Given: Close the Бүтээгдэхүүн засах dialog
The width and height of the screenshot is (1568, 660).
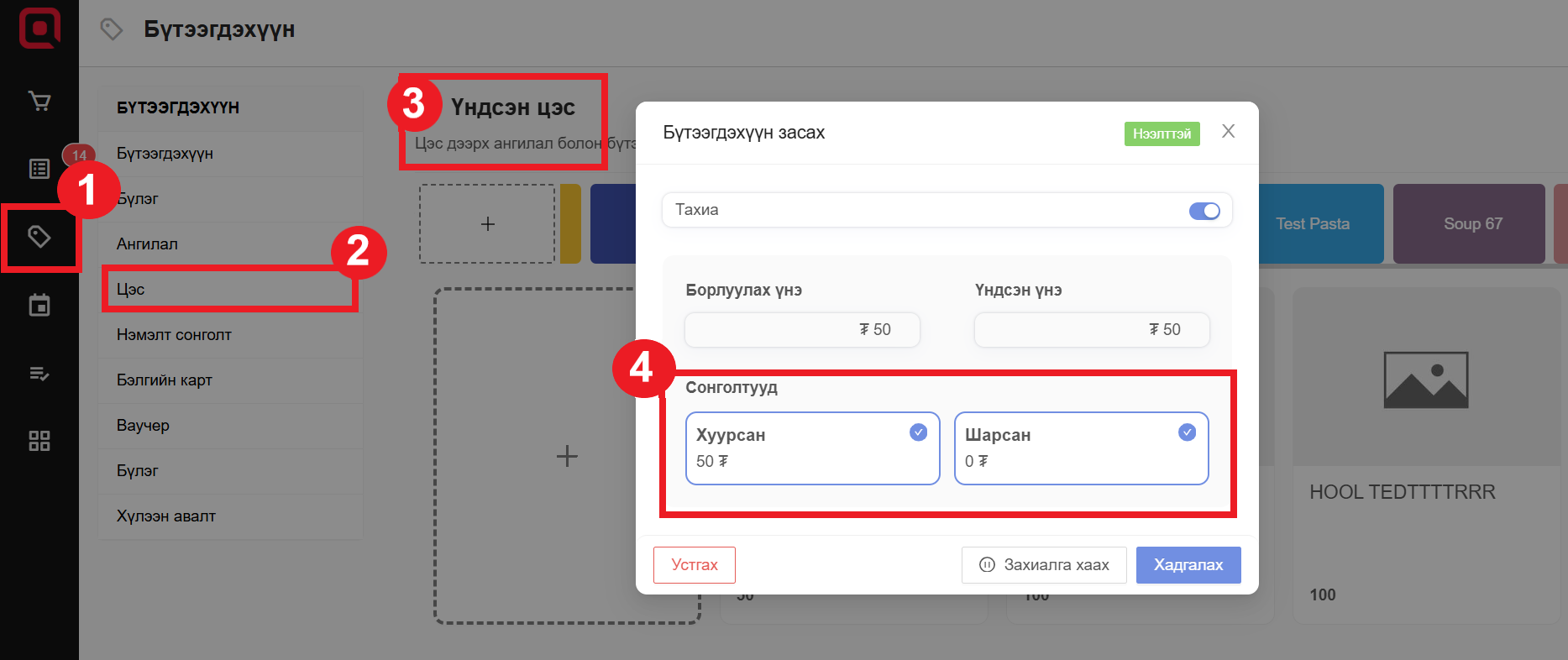Looking at the screenshot, I should pos(1228,131).
